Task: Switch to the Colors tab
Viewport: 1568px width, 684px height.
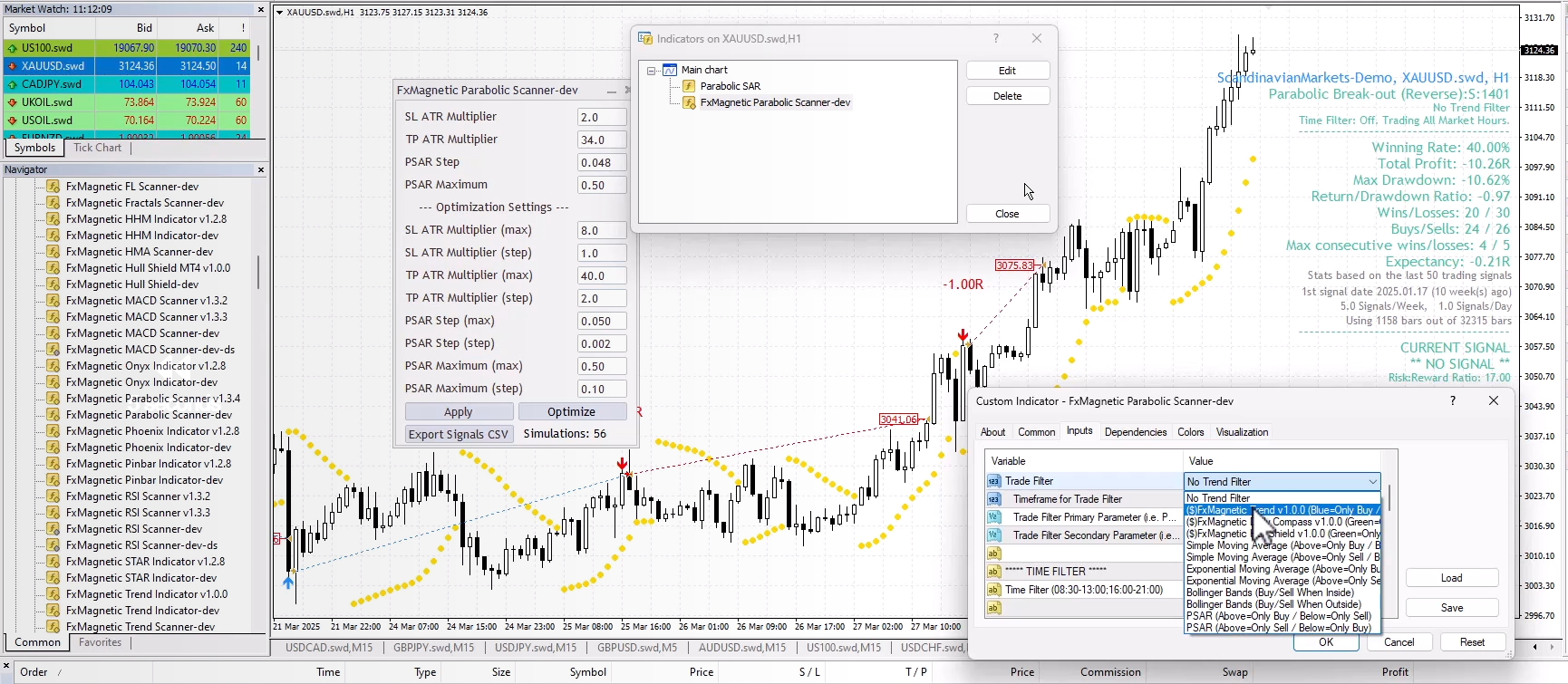Action: [x=1190, y=432]
